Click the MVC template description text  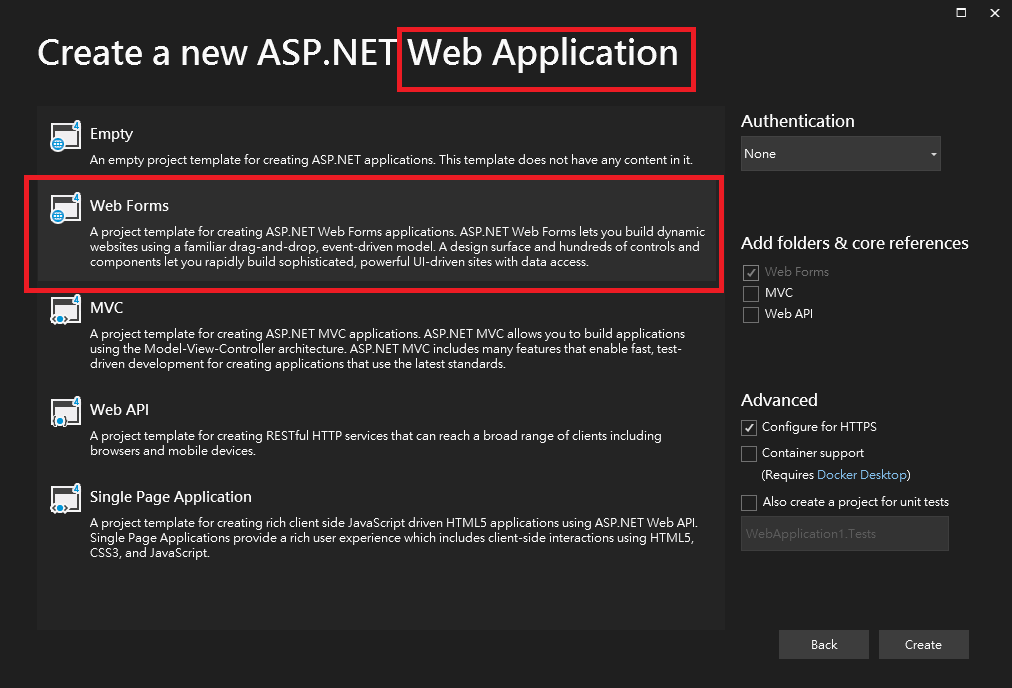coord(387,349)
